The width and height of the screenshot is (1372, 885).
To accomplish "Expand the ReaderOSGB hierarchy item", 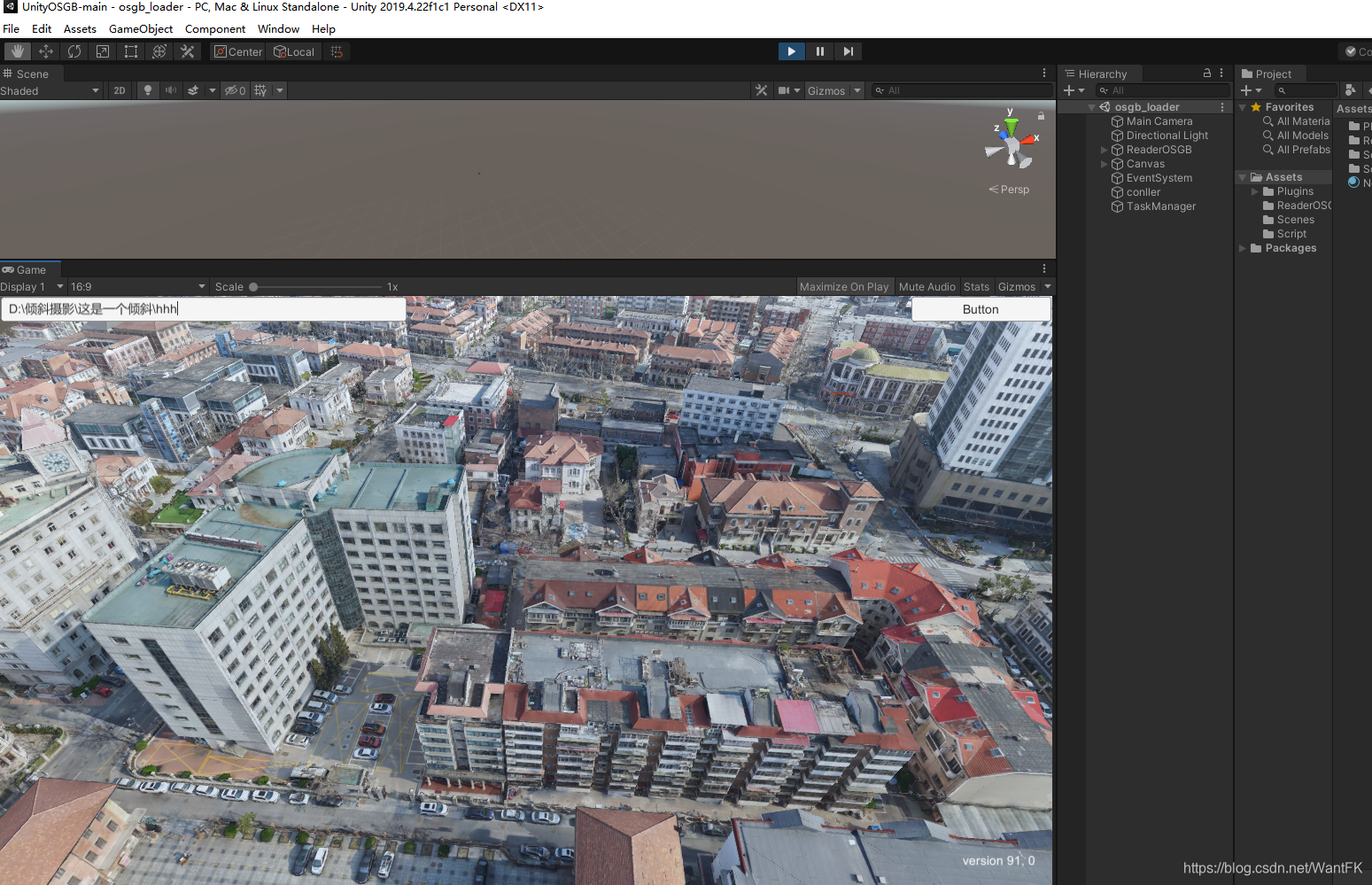I will tap(1104, 150).
